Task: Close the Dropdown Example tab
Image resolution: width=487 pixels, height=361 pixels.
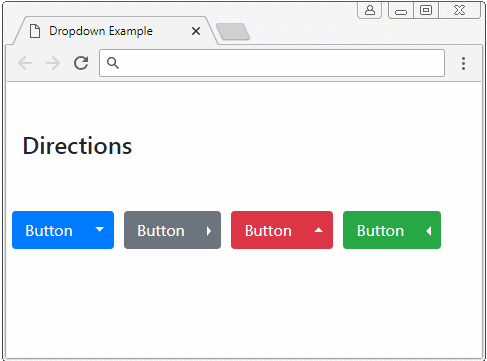Action: pyautogui.click(x=196, y=31)
